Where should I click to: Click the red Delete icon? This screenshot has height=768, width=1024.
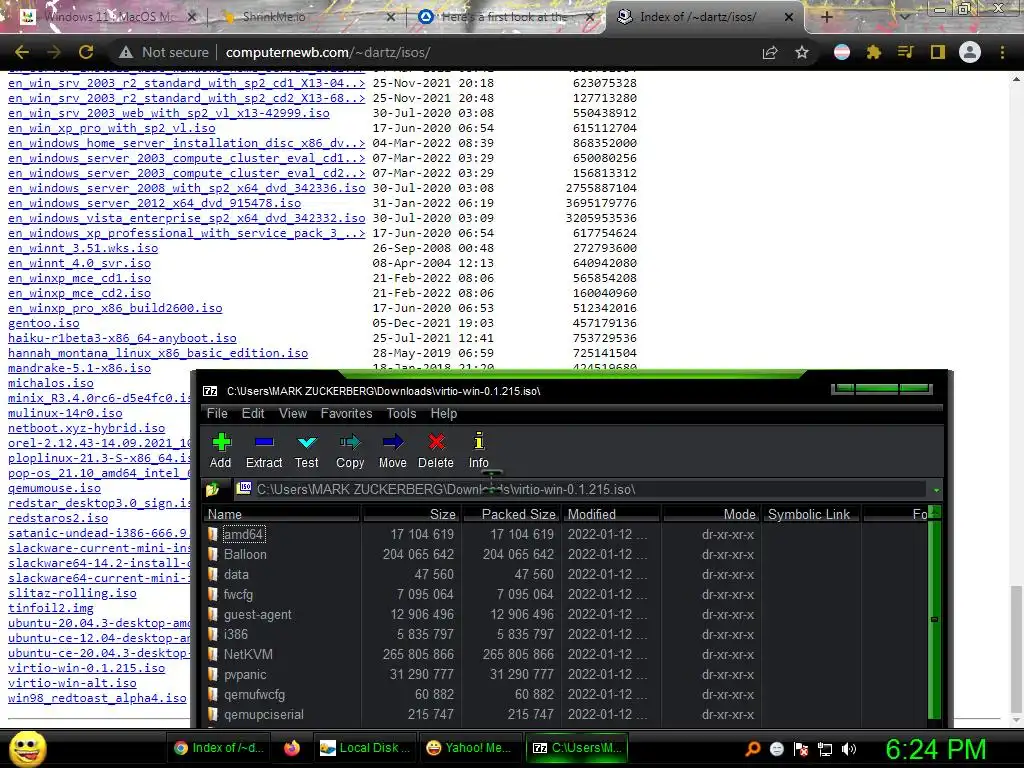436,451
